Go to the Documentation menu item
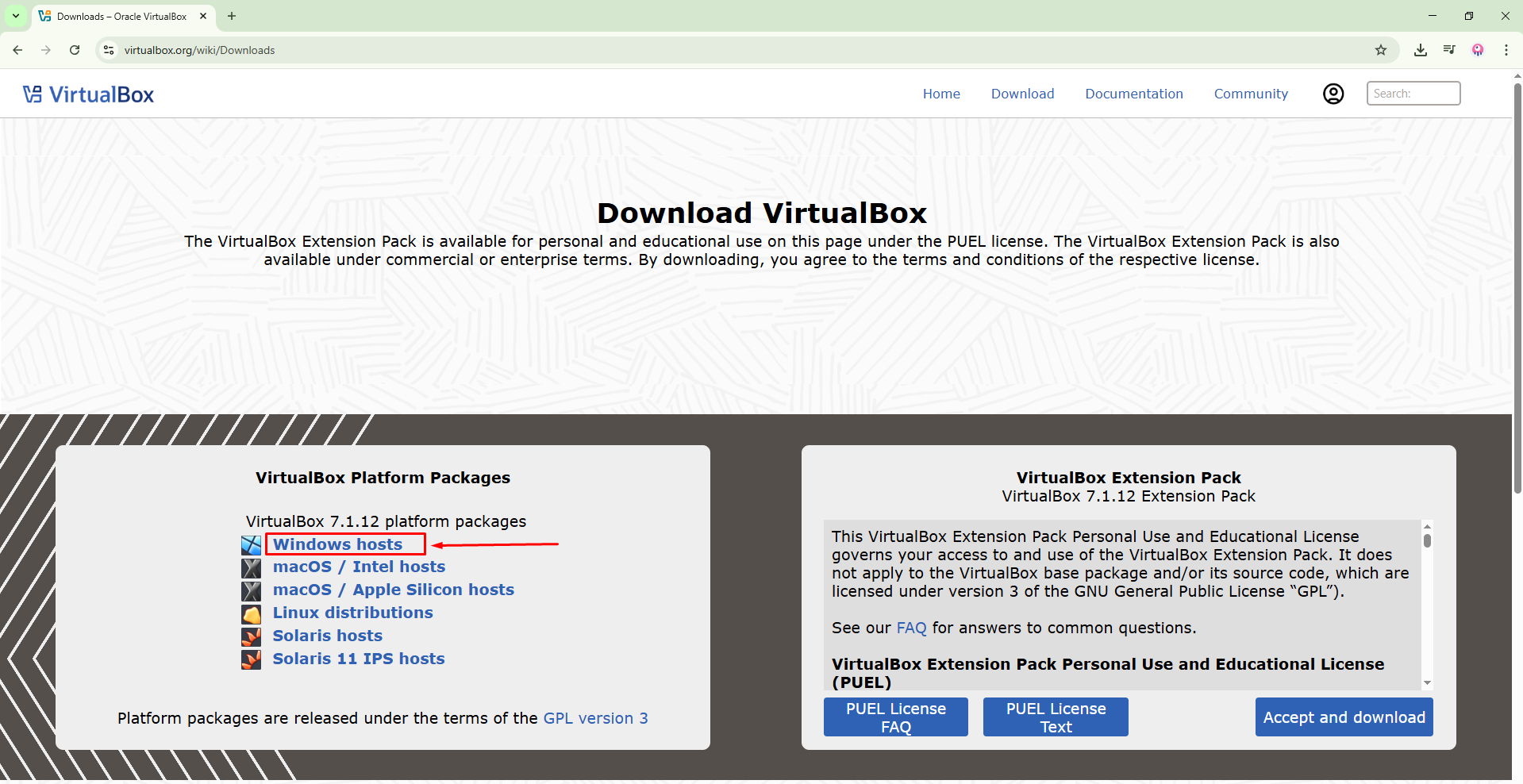The height and width of the screenshot is (784, 1523). (x=1133, y=94)
